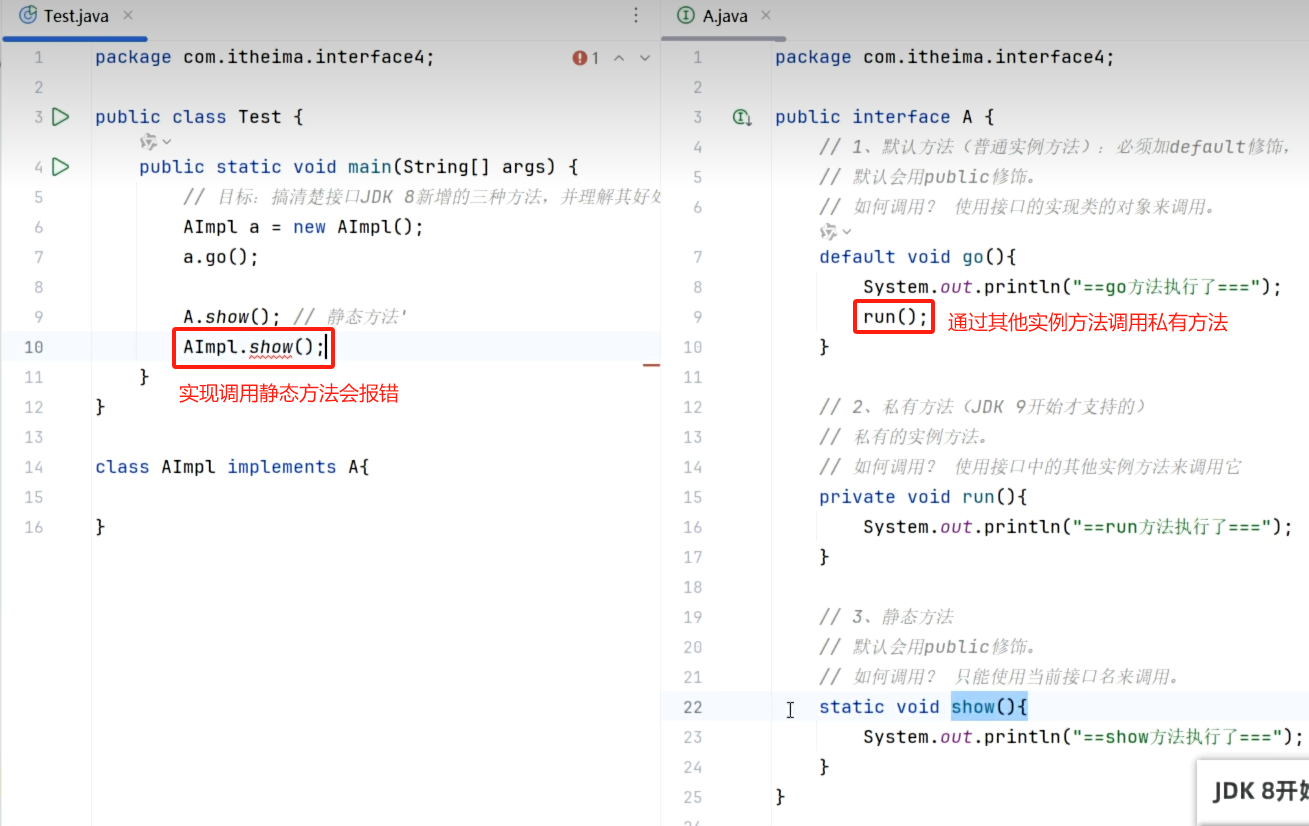Go to next highlighted error arrow

tap(645, 58)
